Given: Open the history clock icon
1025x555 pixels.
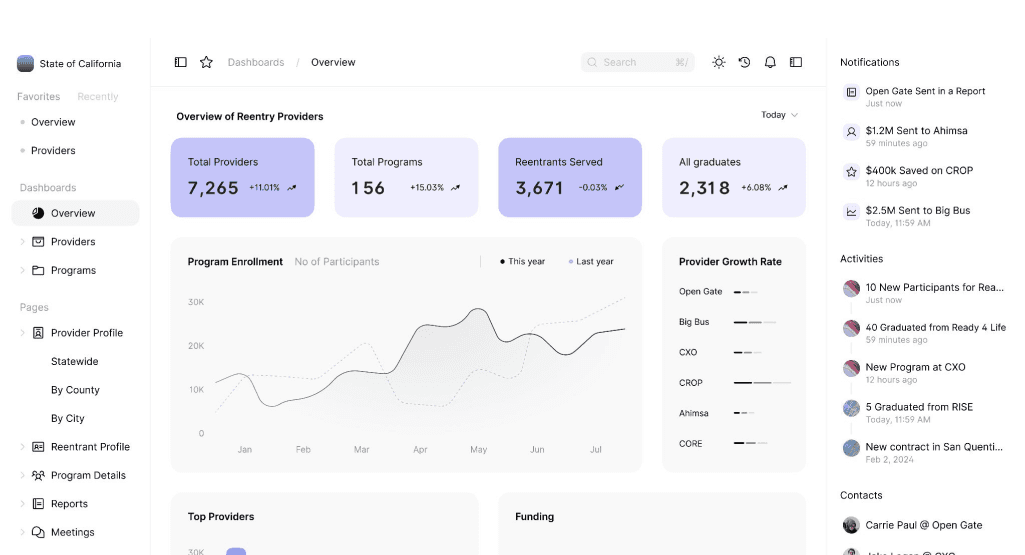Looking at the screenshot, I should pos(744,62).
